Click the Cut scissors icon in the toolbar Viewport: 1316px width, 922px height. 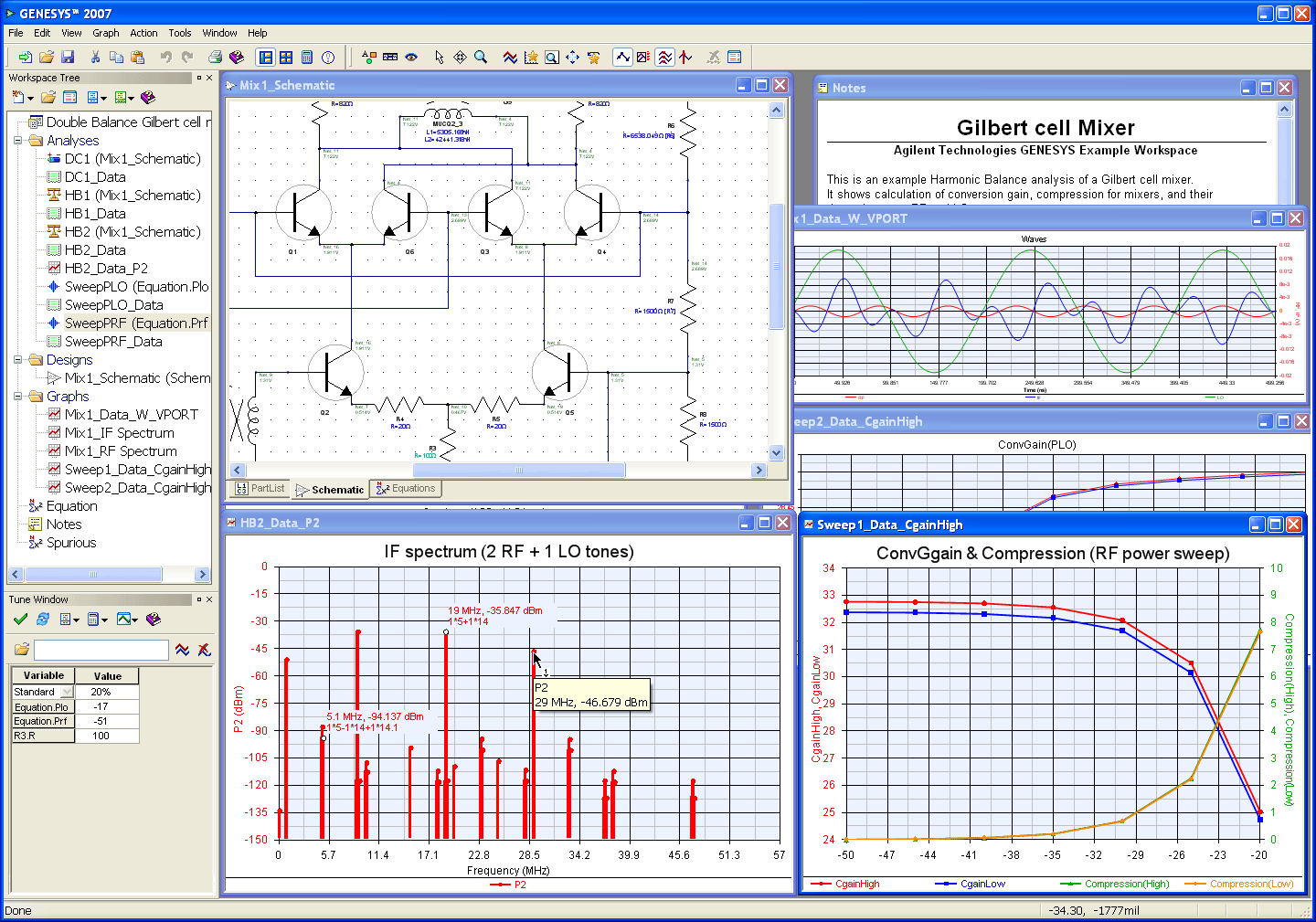(95, 57)
